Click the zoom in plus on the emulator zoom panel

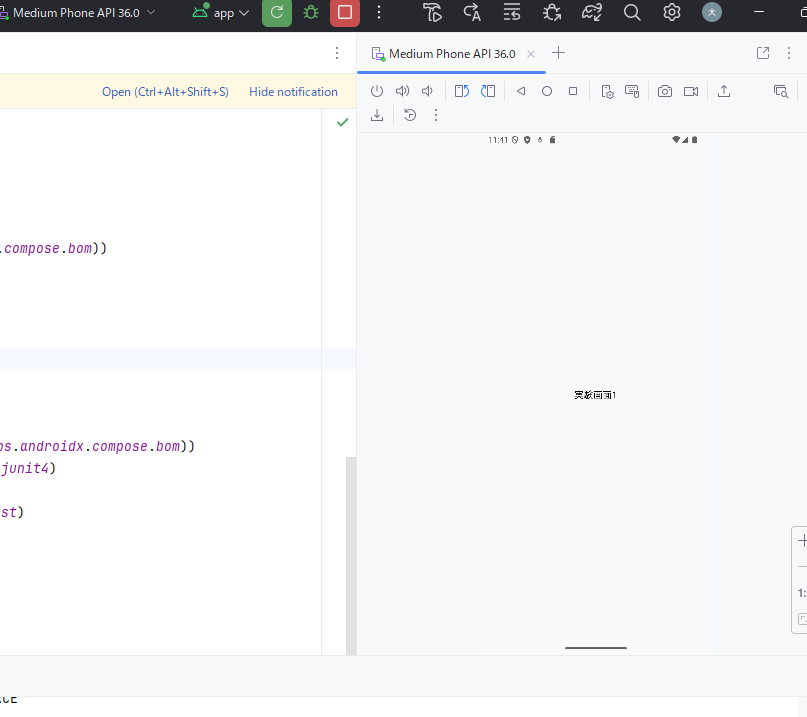point(802,541)
